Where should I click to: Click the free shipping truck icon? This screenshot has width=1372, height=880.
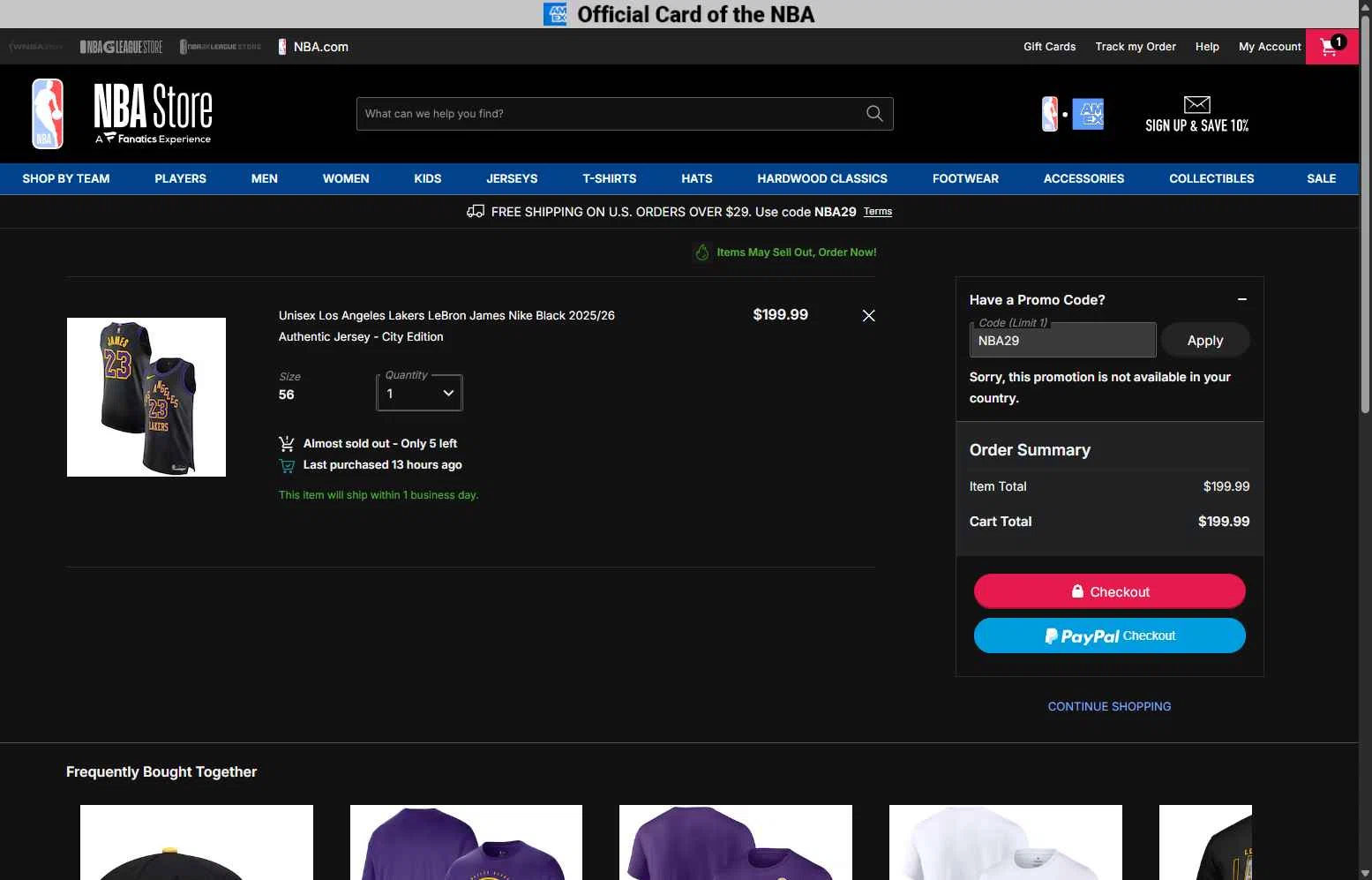476,211
